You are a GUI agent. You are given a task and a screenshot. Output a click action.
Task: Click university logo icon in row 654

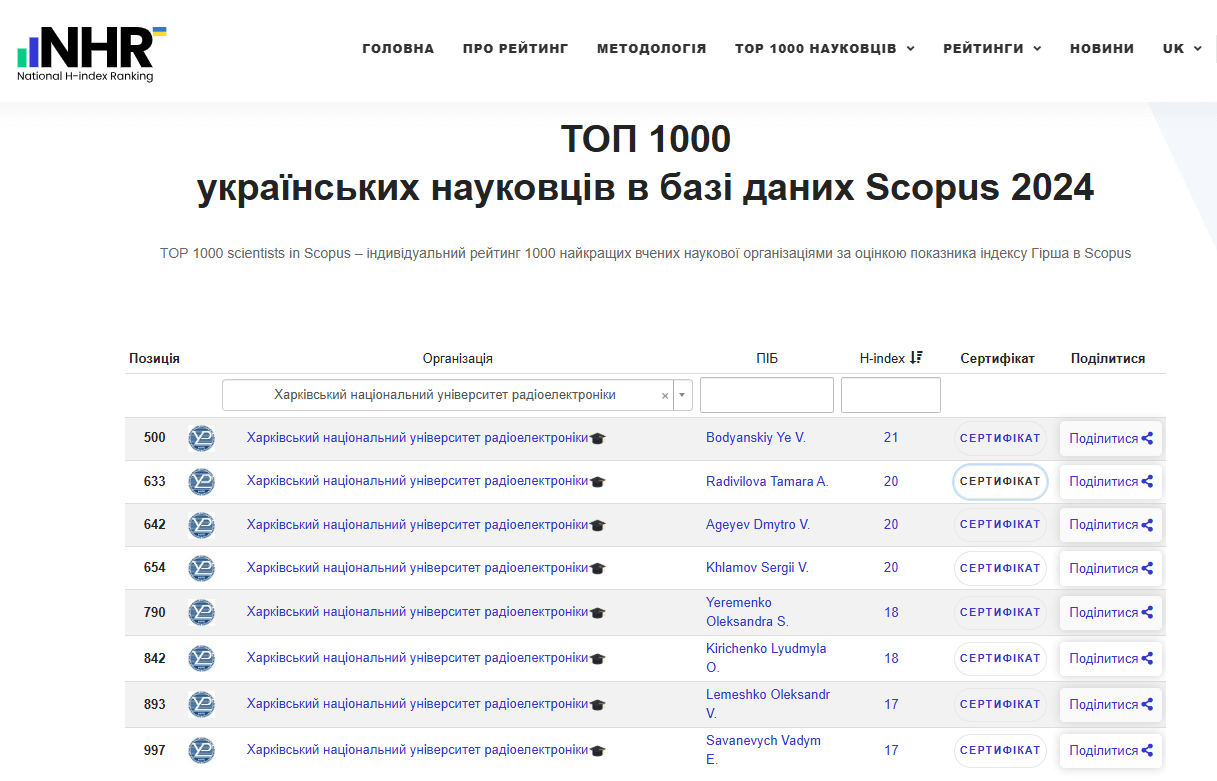pos(201,568)
